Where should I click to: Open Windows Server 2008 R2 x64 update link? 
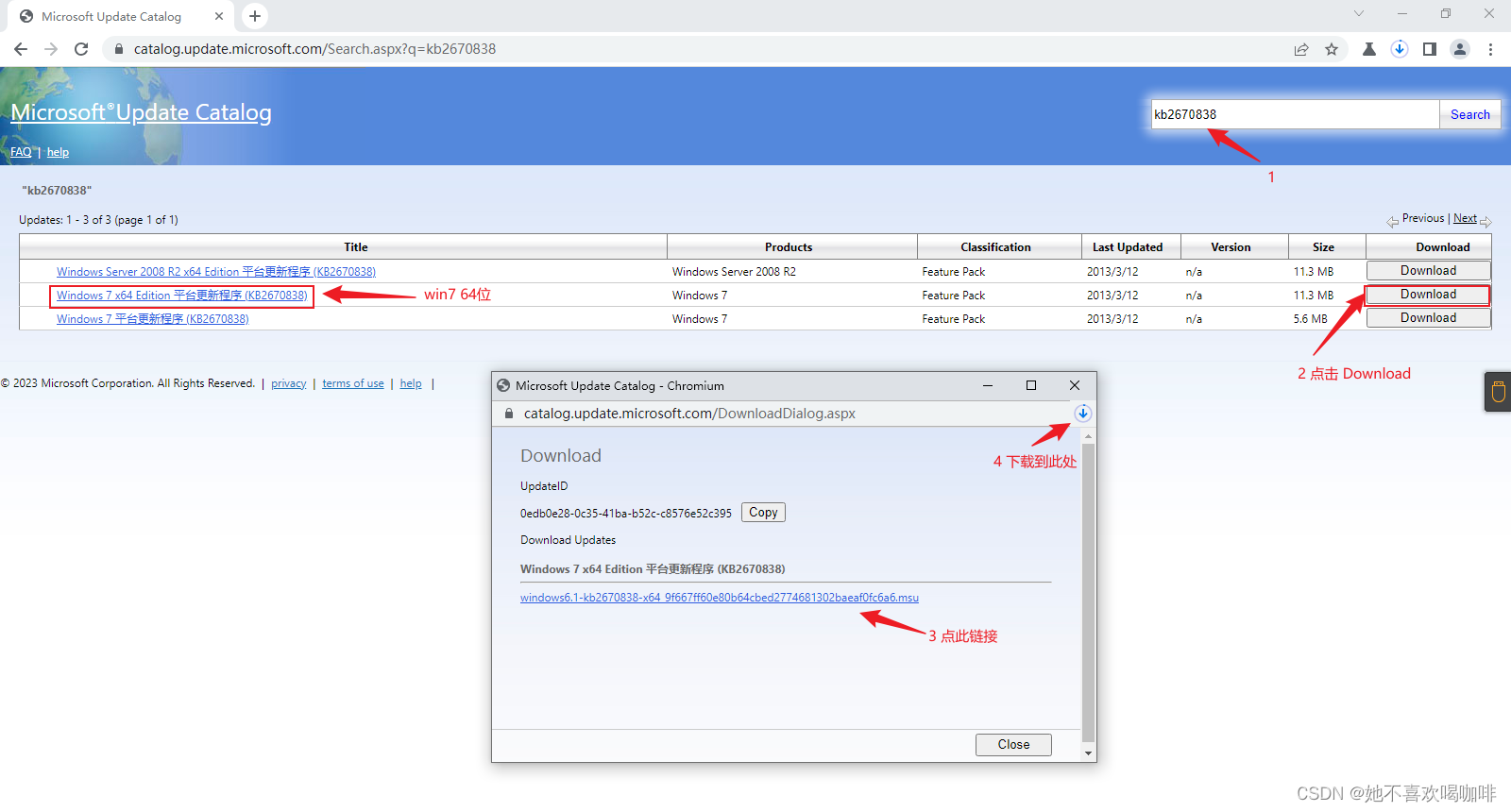[216, 272]
